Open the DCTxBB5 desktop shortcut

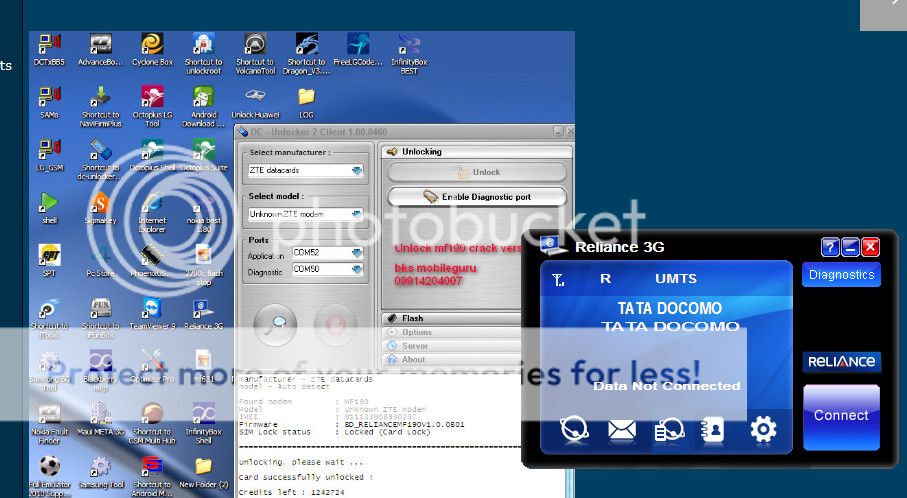click(x=49, y=50)
